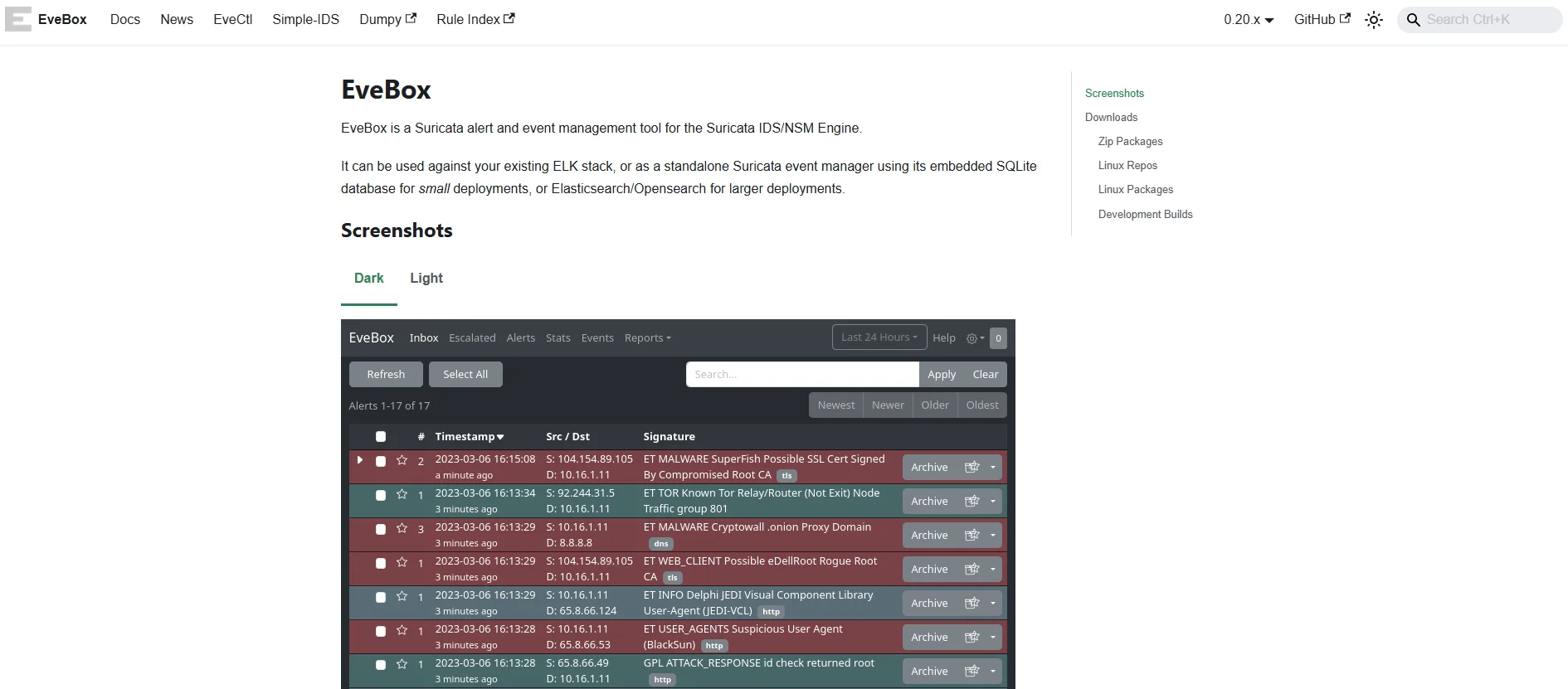Click the Timestamp sort arrow
The height and width of the screenshot is (689, 1568).
tap(500, 437)
